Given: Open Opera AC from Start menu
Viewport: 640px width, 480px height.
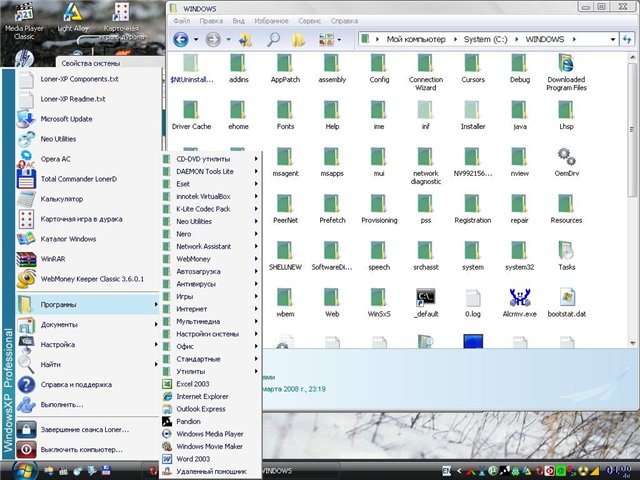Looking at the screenshot, I should 87,159.
